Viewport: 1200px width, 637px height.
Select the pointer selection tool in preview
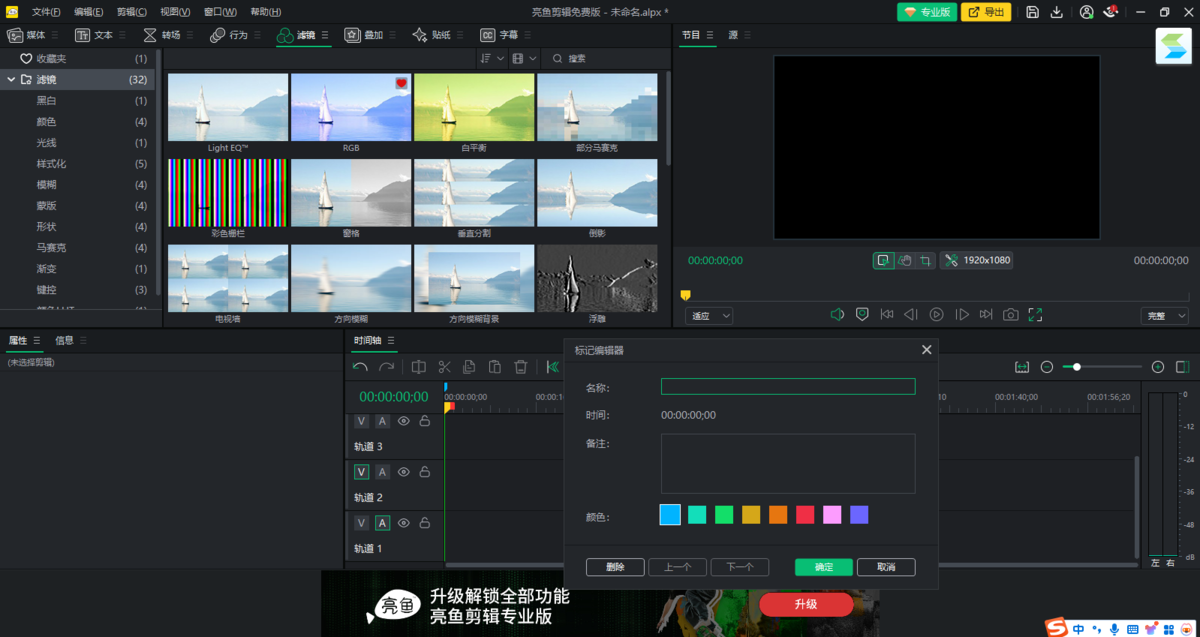pyautogui.click(x=883, y=260)
